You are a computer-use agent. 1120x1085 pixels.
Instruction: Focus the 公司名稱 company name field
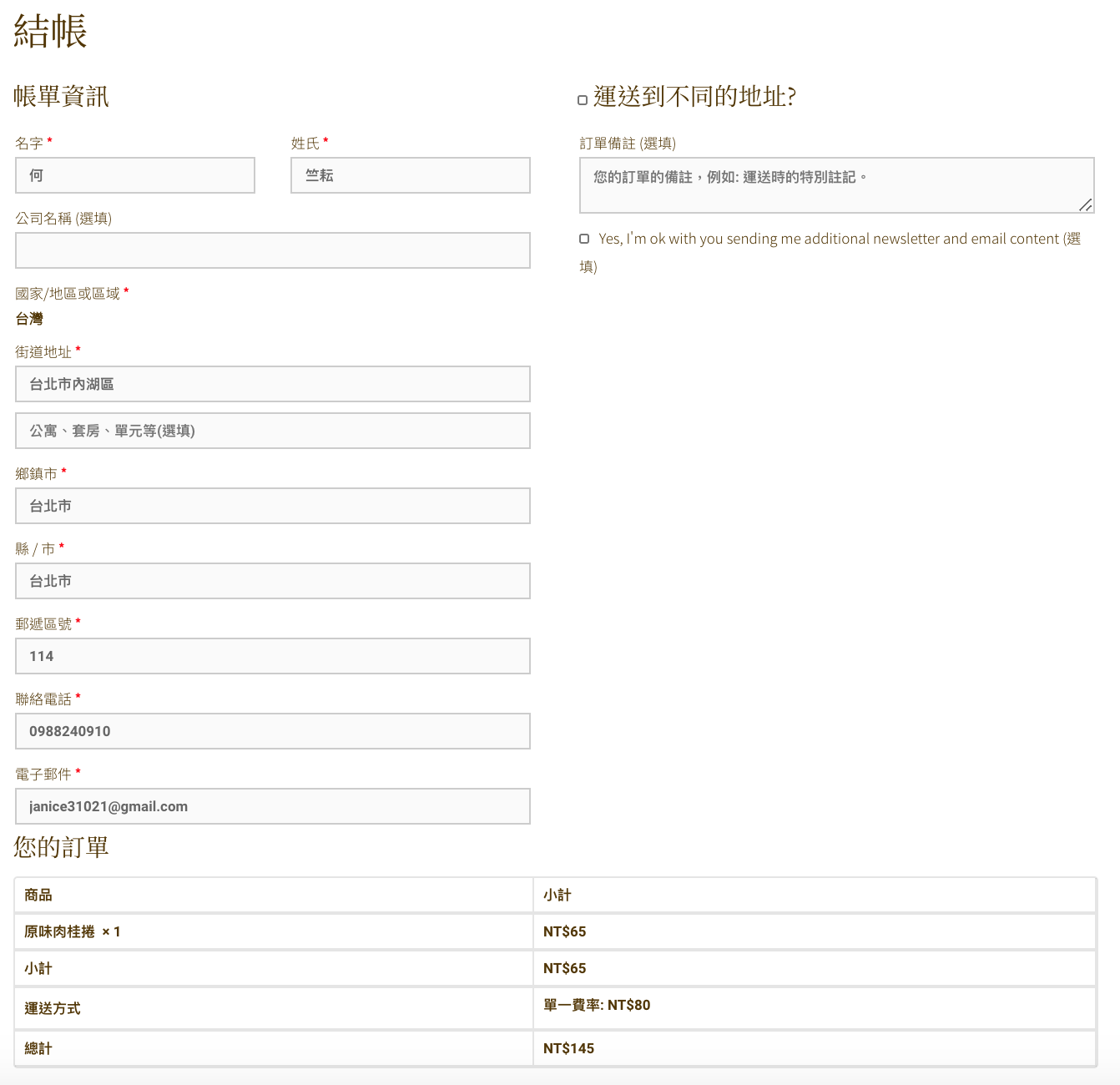[x=272, y=250]
